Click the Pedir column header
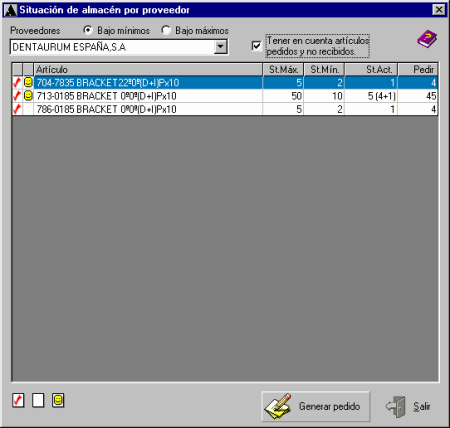 tap(418, 69)
